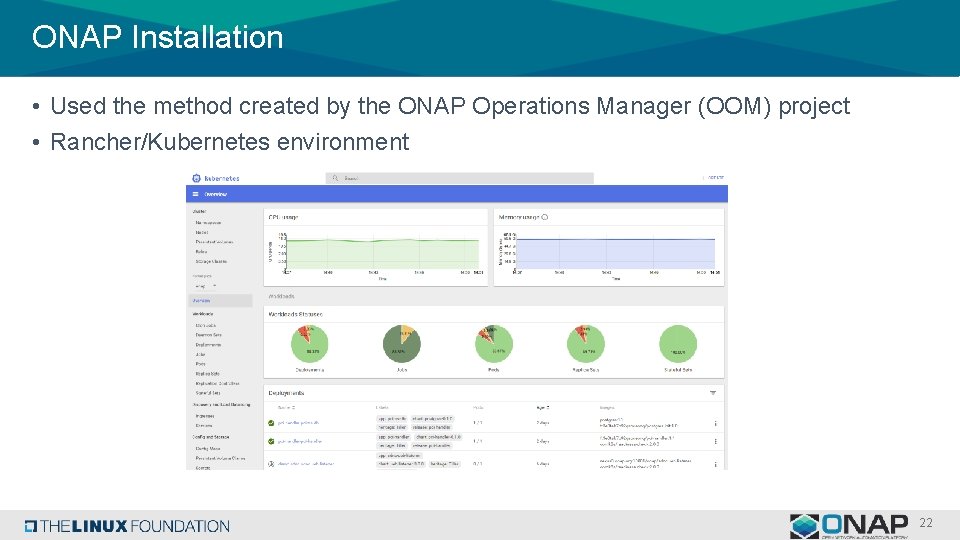This screenshot has height=540, width=960.
Task: Click the Config and Storage sidebar heading
Action: [x=211, y=437]
